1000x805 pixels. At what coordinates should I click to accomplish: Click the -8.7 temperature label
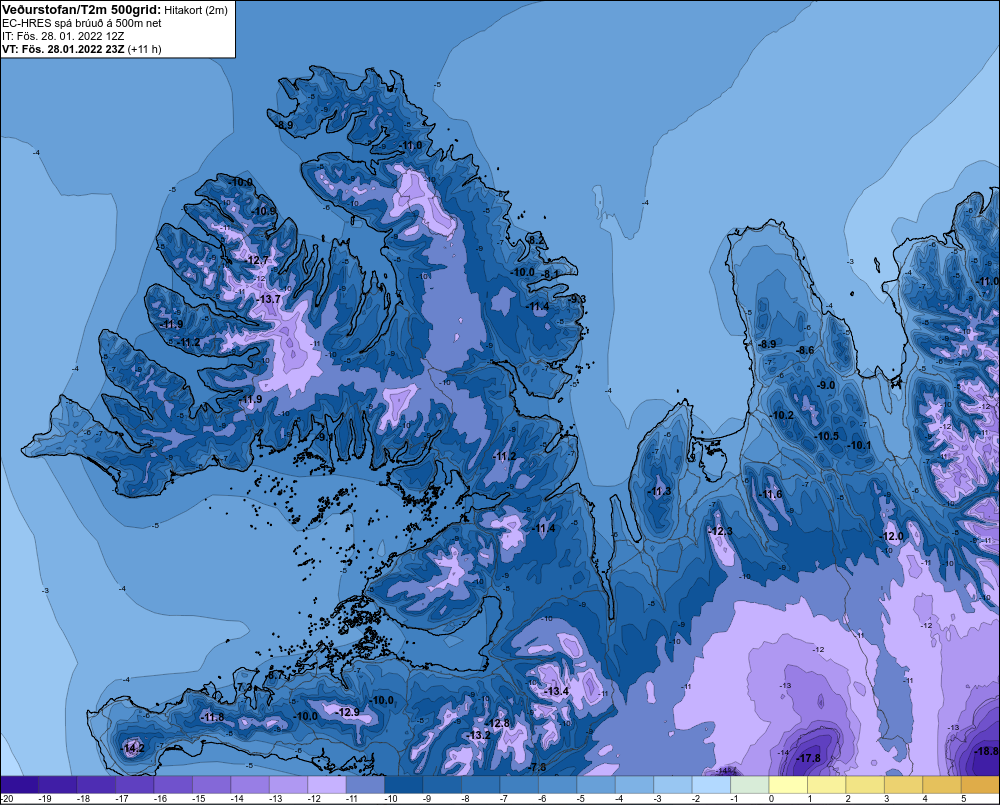click(275, 675)
